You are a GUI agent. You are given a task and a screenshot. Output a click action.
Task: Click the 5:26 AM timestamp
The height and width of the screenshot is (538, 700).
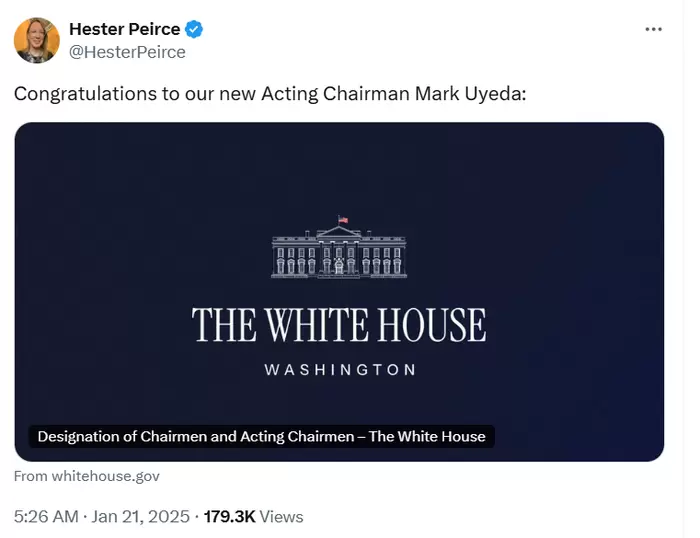pyautogui.click(x=45, y=517)
